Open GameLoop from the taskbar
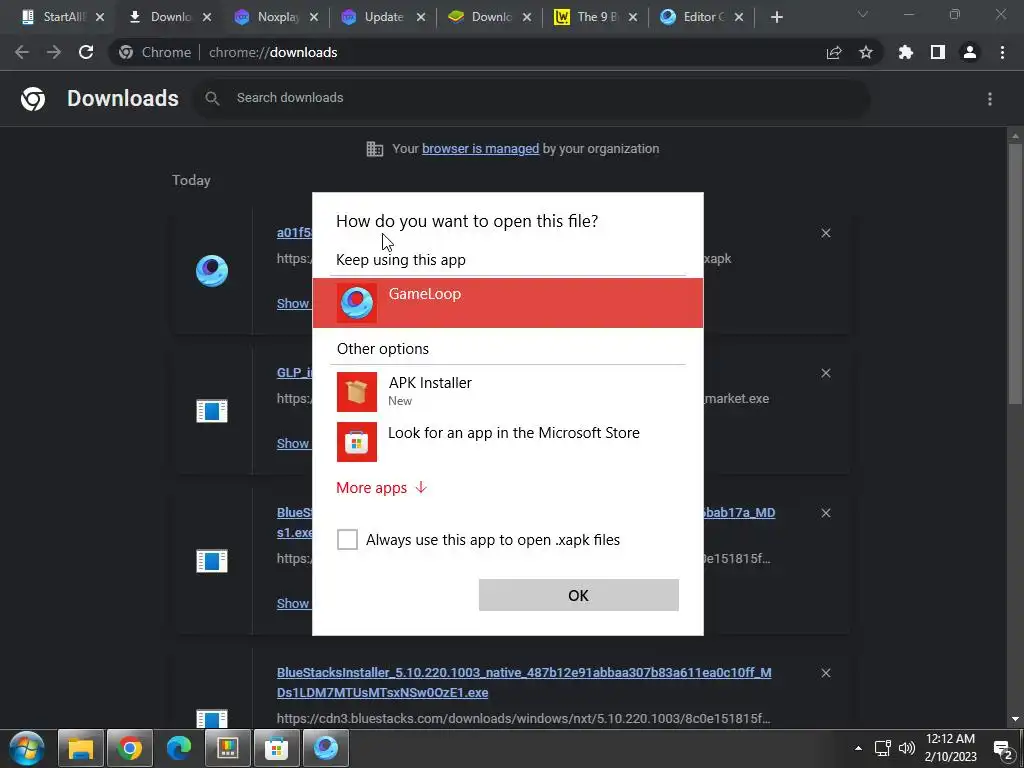This screenshot has width=1024, height=768. coord(326,748)
